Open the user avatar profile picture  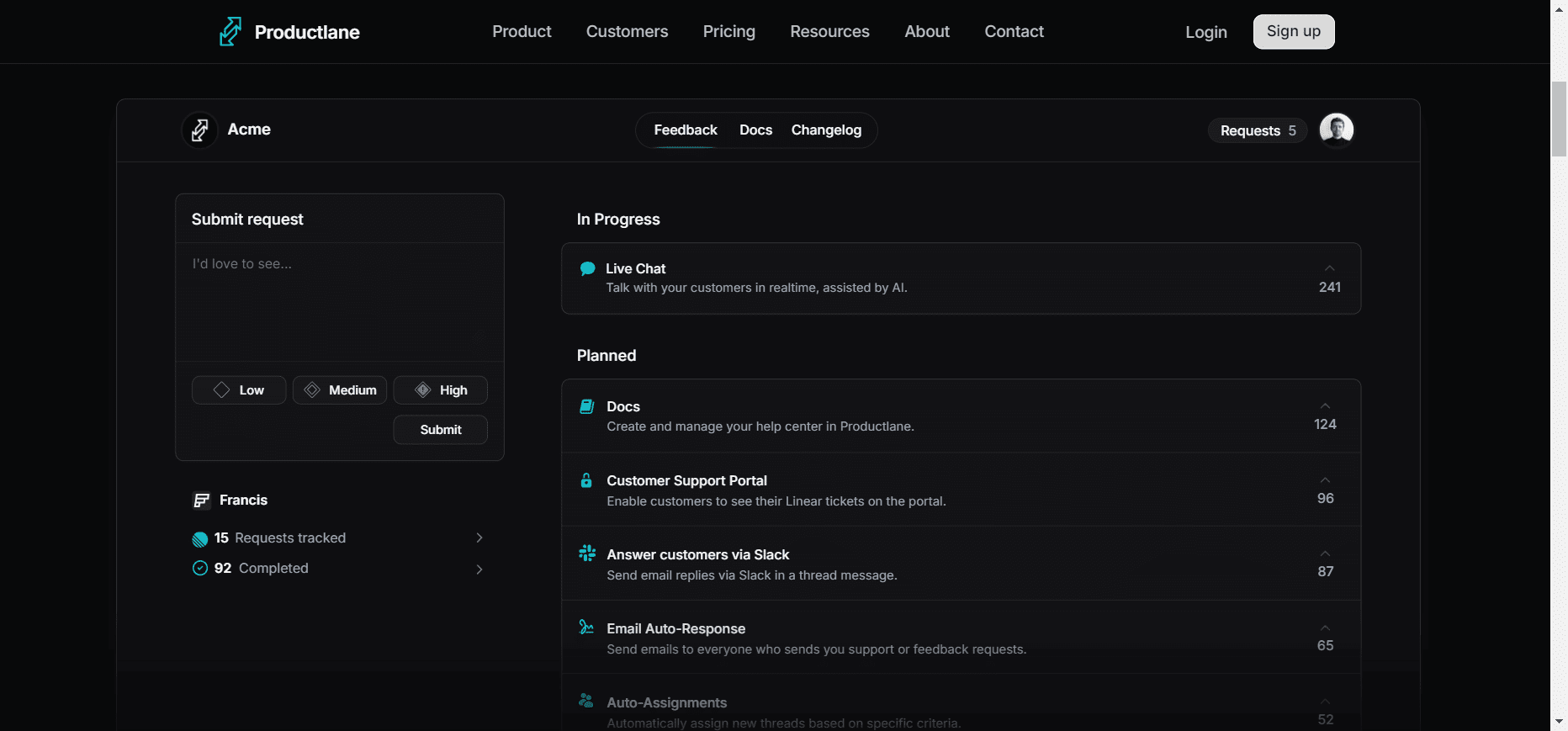[x=1336, y=130]
